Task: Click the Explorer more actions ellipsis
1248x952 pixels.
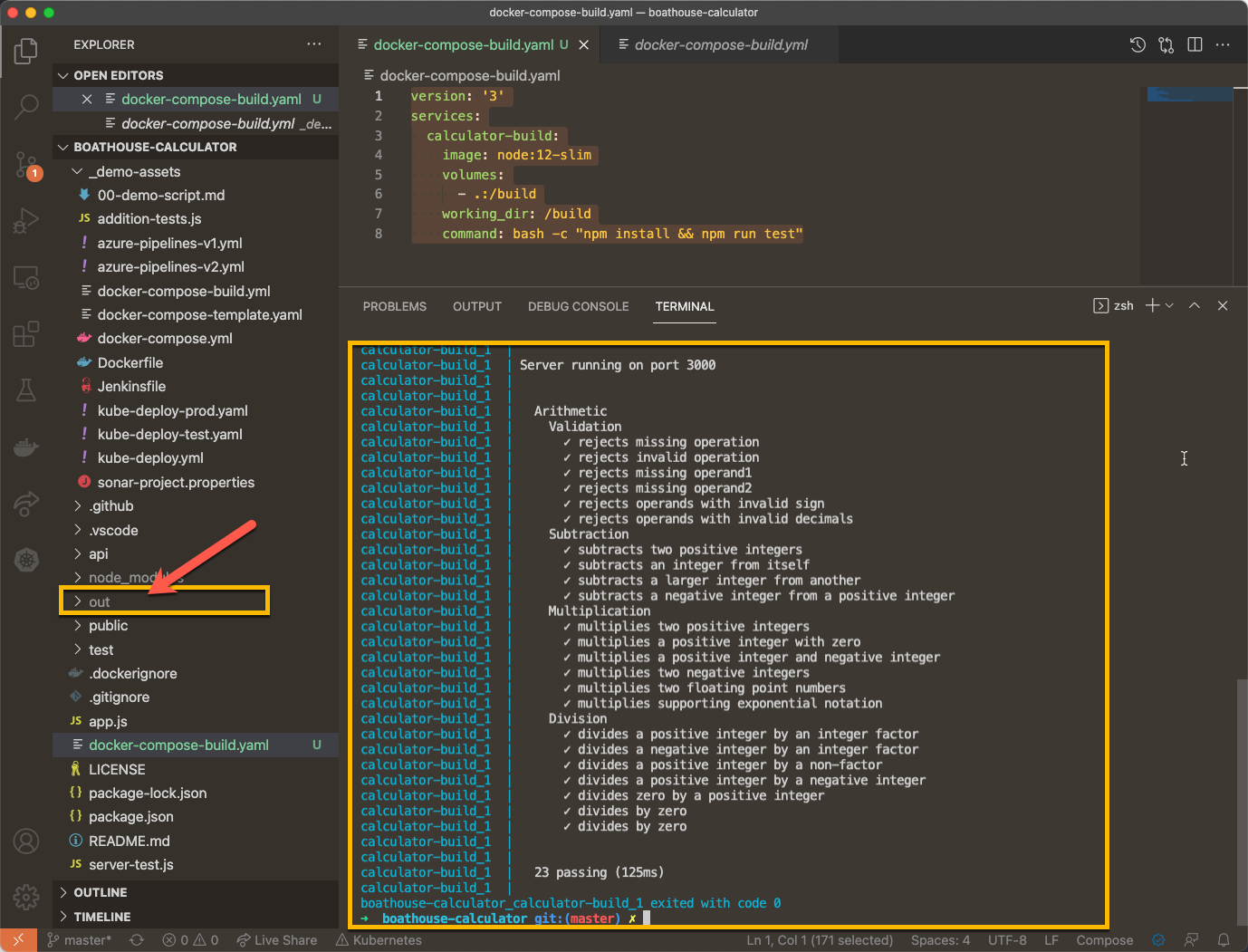Action: pos(314,44)
